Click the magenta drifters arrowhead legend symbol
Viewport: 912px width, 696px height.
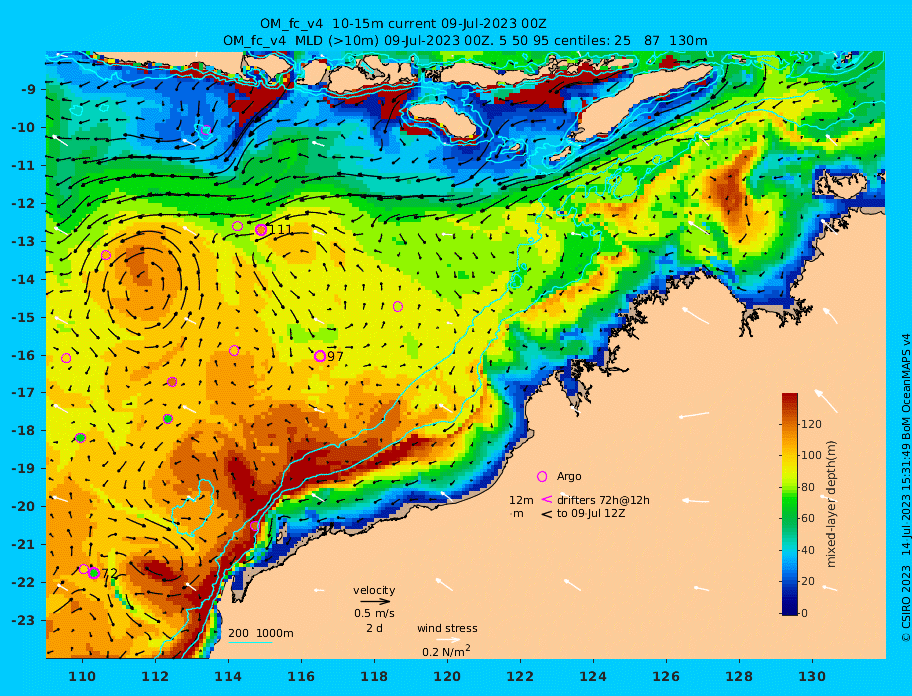click(547, 499)
